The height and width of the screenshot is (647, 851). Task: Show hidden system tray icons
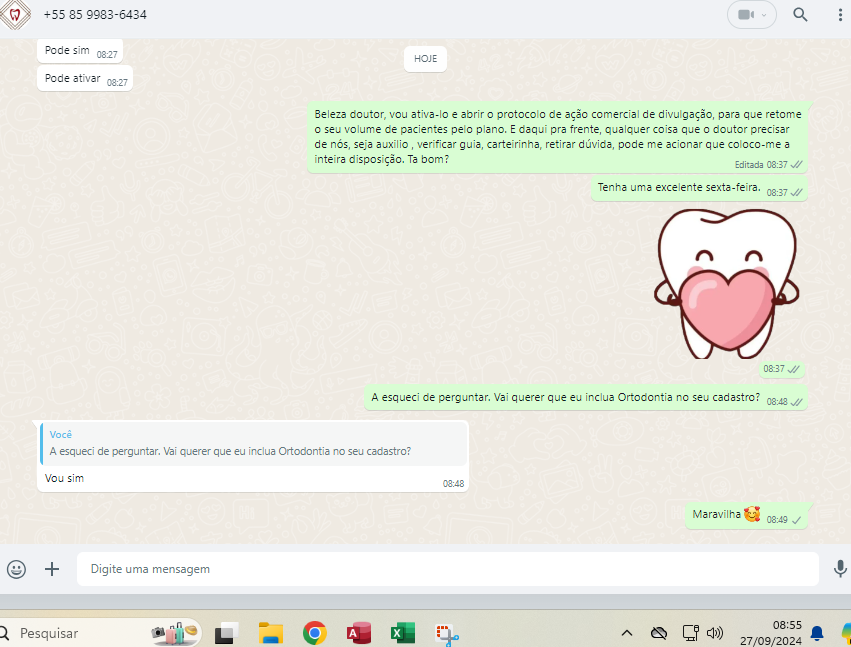tap(627, 633)
